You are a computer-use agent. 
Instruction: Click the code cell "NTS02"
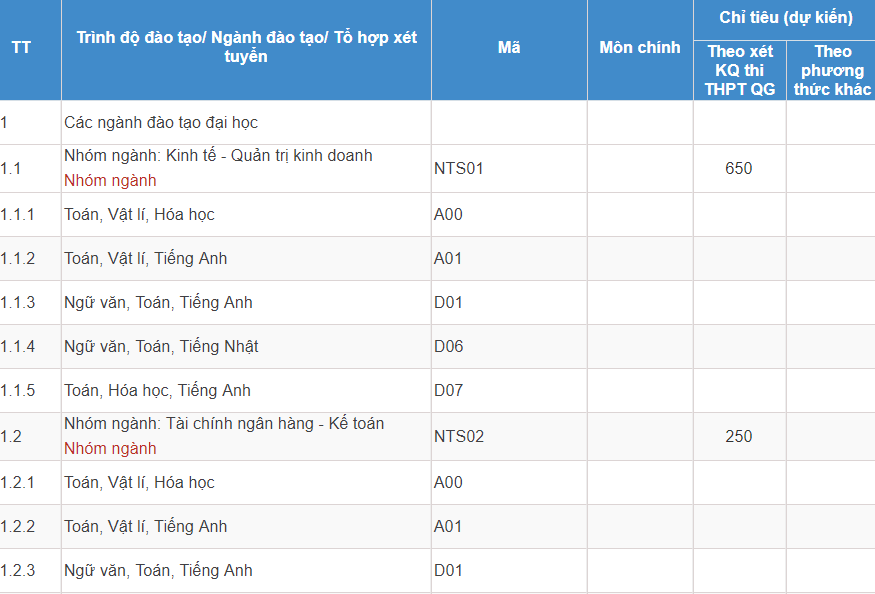click(x=459, y=436)
